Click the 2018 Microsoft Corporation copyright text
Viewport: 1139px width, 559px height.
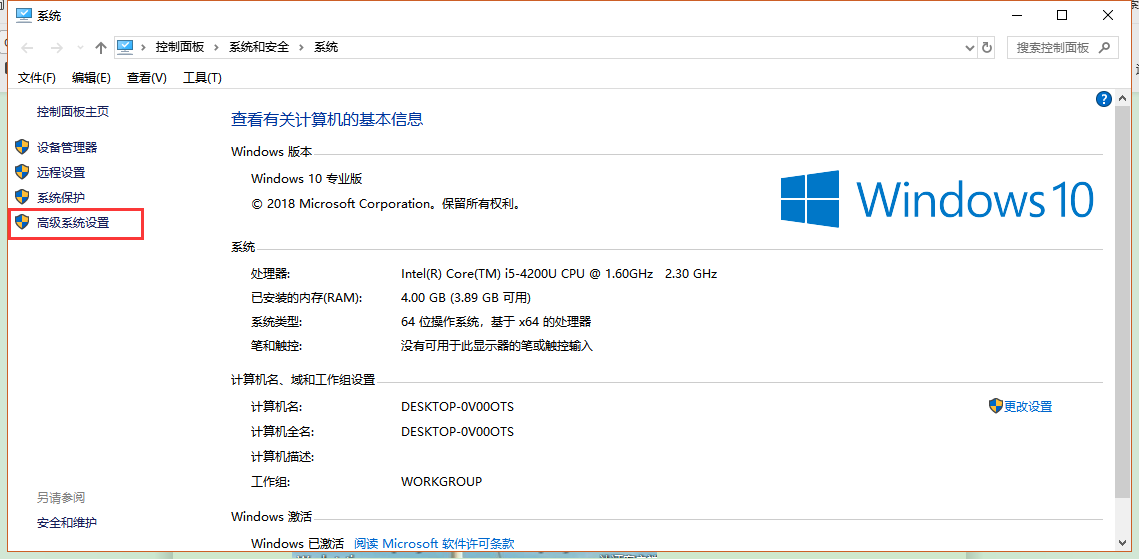pyautogui.click(x=386, y=204)
